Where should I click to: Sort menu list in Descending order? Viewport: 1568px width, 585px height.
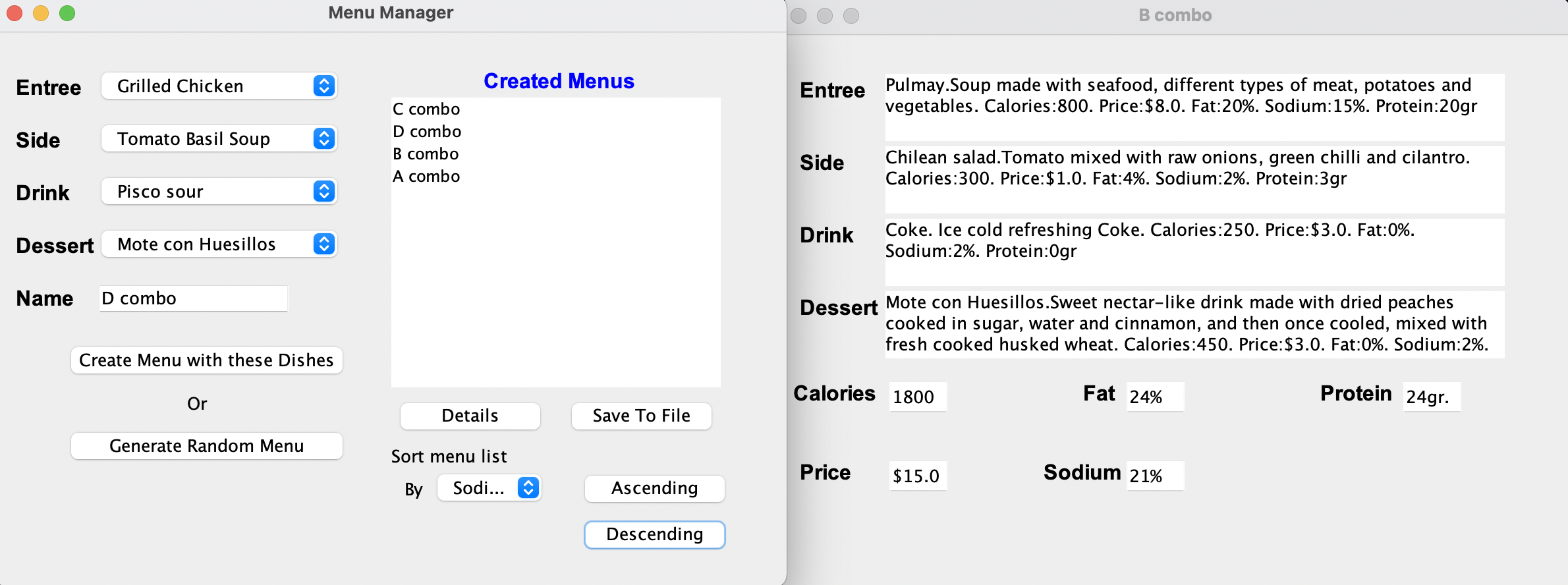click(654, 534)
